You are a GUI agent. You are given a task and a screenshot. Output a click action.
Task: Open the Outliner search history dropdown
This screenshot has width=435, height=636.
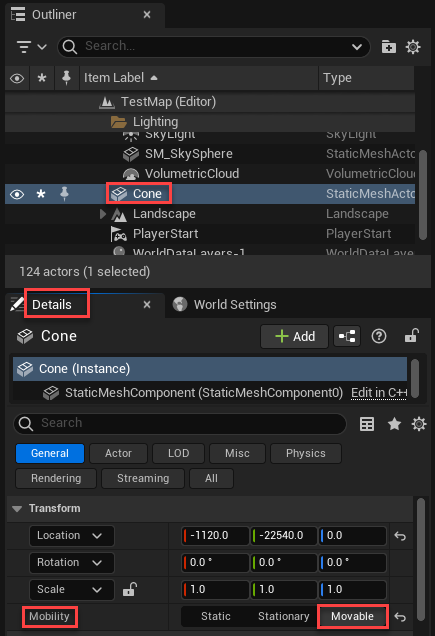click(357, 47)
